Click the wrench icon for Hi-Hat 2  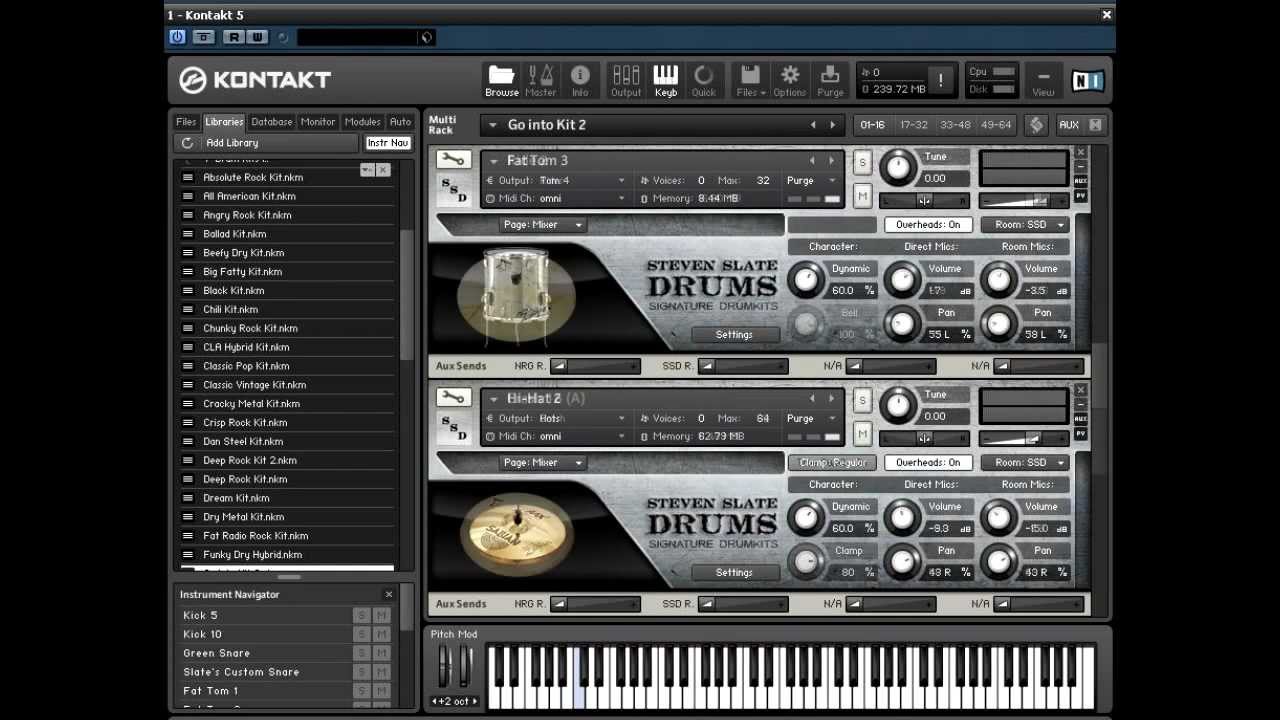(x=453, y=397)
